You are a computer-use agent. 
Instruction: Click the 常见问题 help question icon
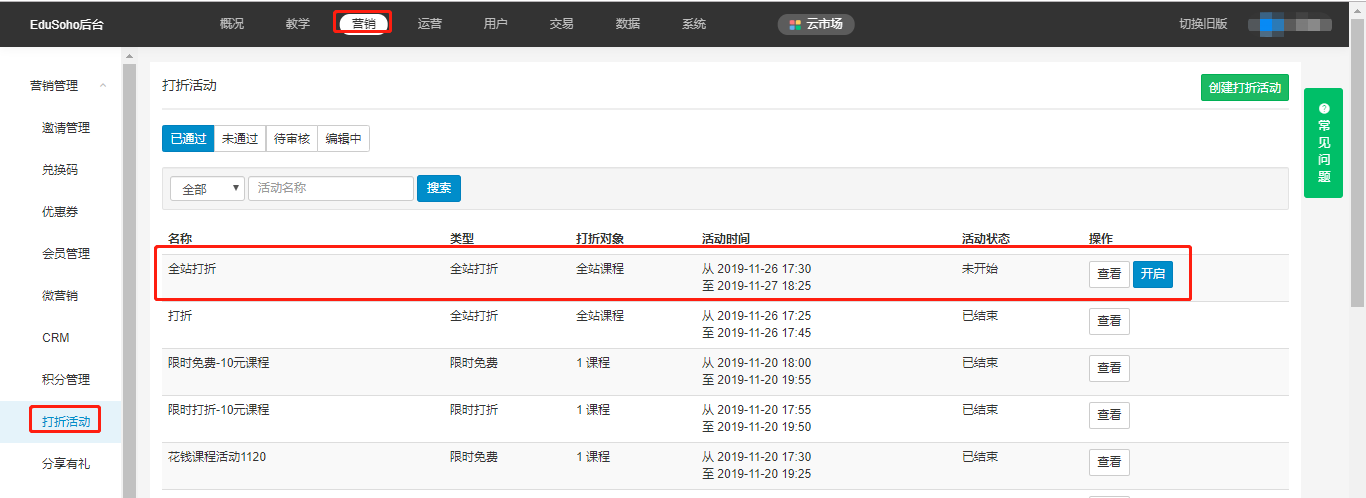click(1324, 108)
